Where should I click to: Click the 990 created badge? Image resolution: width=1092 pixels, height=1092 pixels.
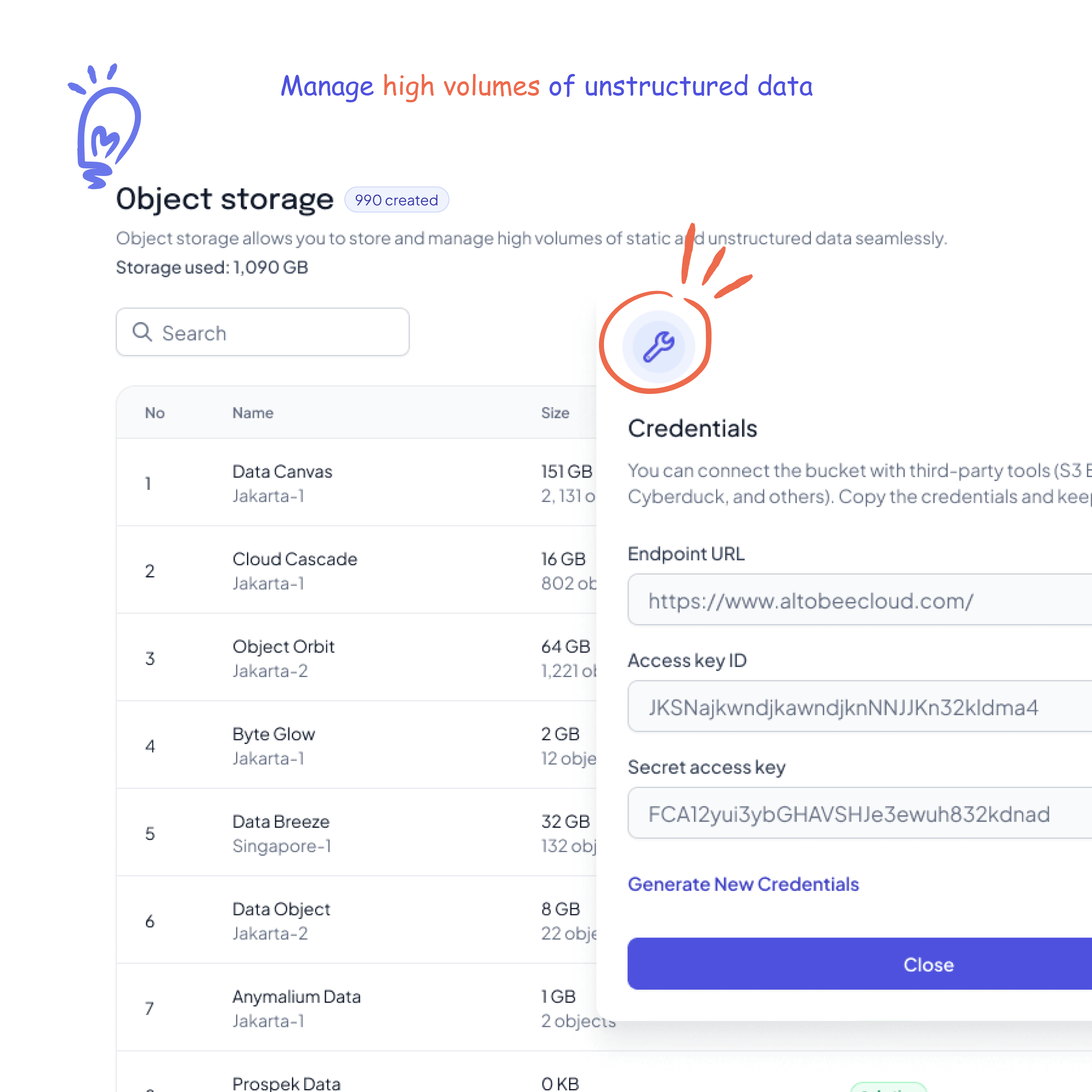[396, 200]
